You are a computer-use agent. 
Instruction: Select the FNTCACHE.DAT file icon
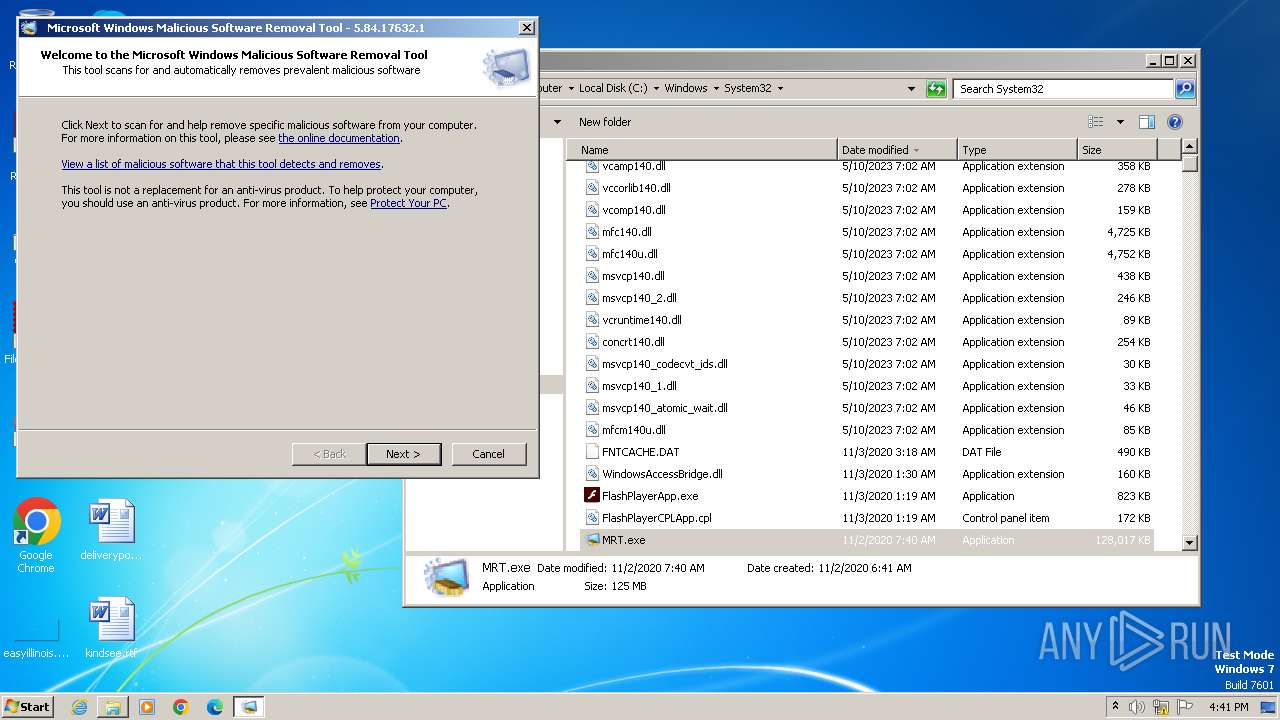[592, 452]
